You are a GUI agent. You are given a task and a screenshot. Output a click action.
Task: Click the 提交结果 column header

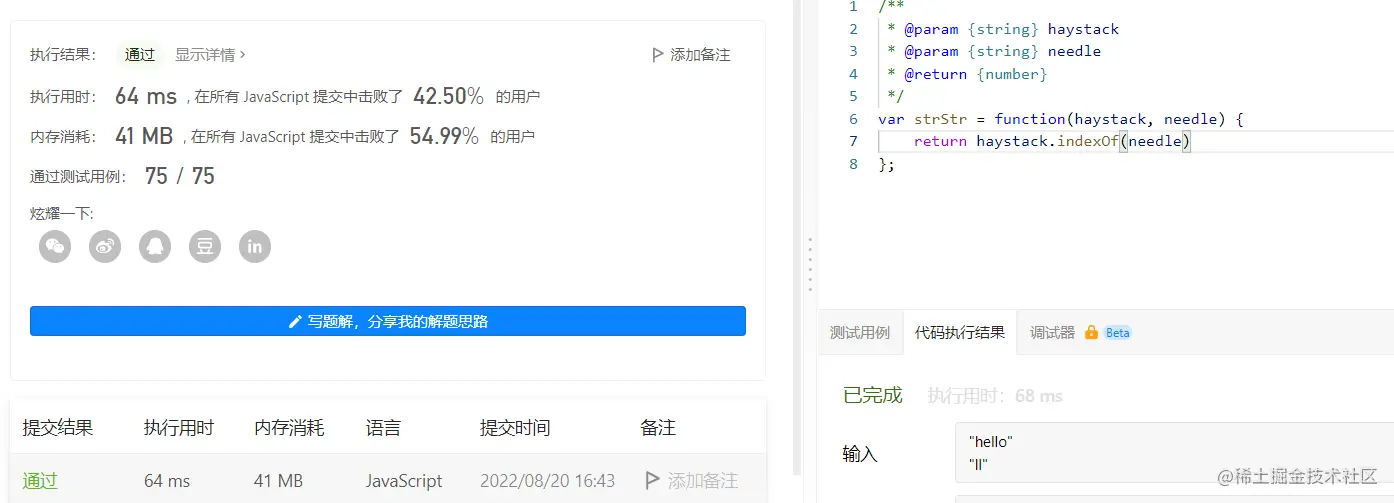click(58, 428)
